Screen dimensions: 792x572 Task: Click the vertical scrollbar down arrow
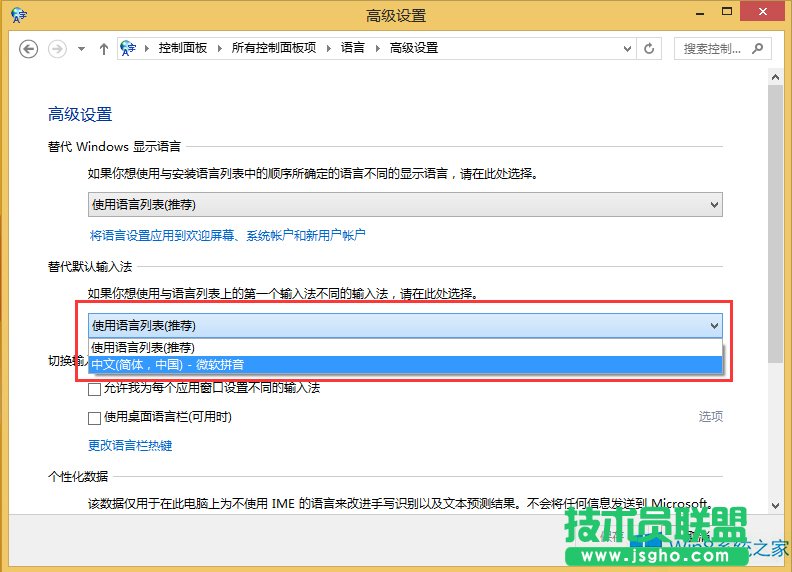pos(776,504)
